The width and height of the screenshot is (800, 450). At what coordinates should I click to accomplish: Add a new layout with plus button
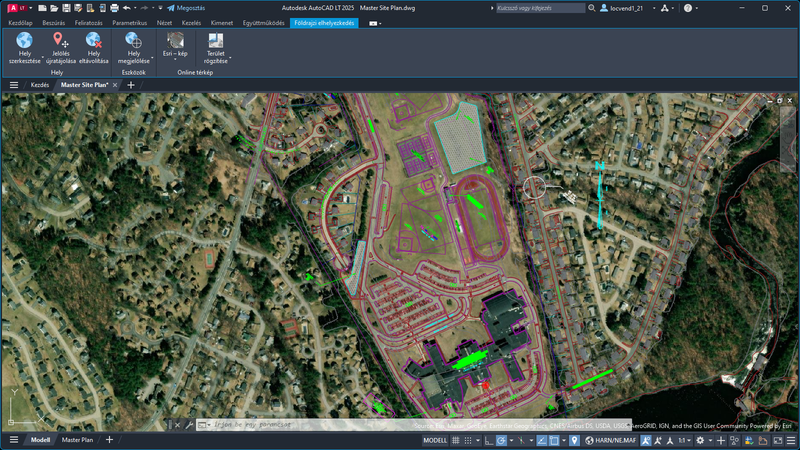[109, 439]
